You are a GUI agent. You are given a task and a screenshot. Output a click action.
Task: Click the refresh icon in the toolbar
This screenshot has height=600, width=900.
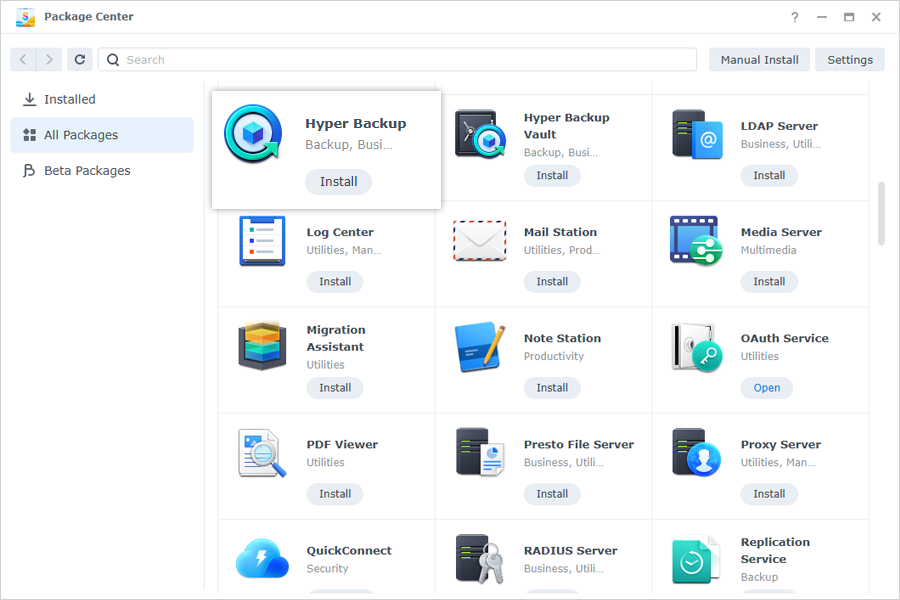point(80,60)
